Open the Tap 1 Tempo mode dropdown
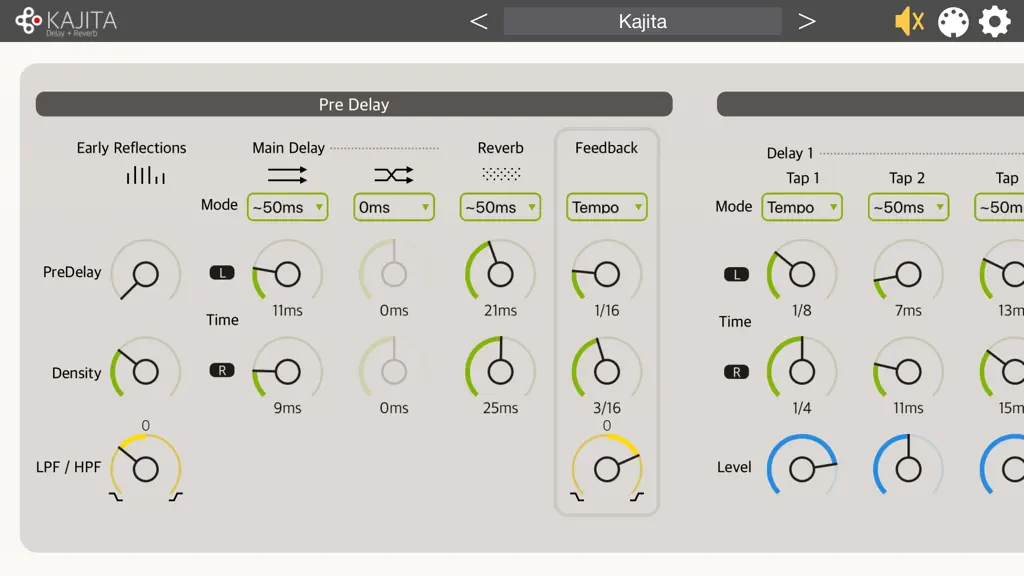1024x576 pixels. coord(802,207)
